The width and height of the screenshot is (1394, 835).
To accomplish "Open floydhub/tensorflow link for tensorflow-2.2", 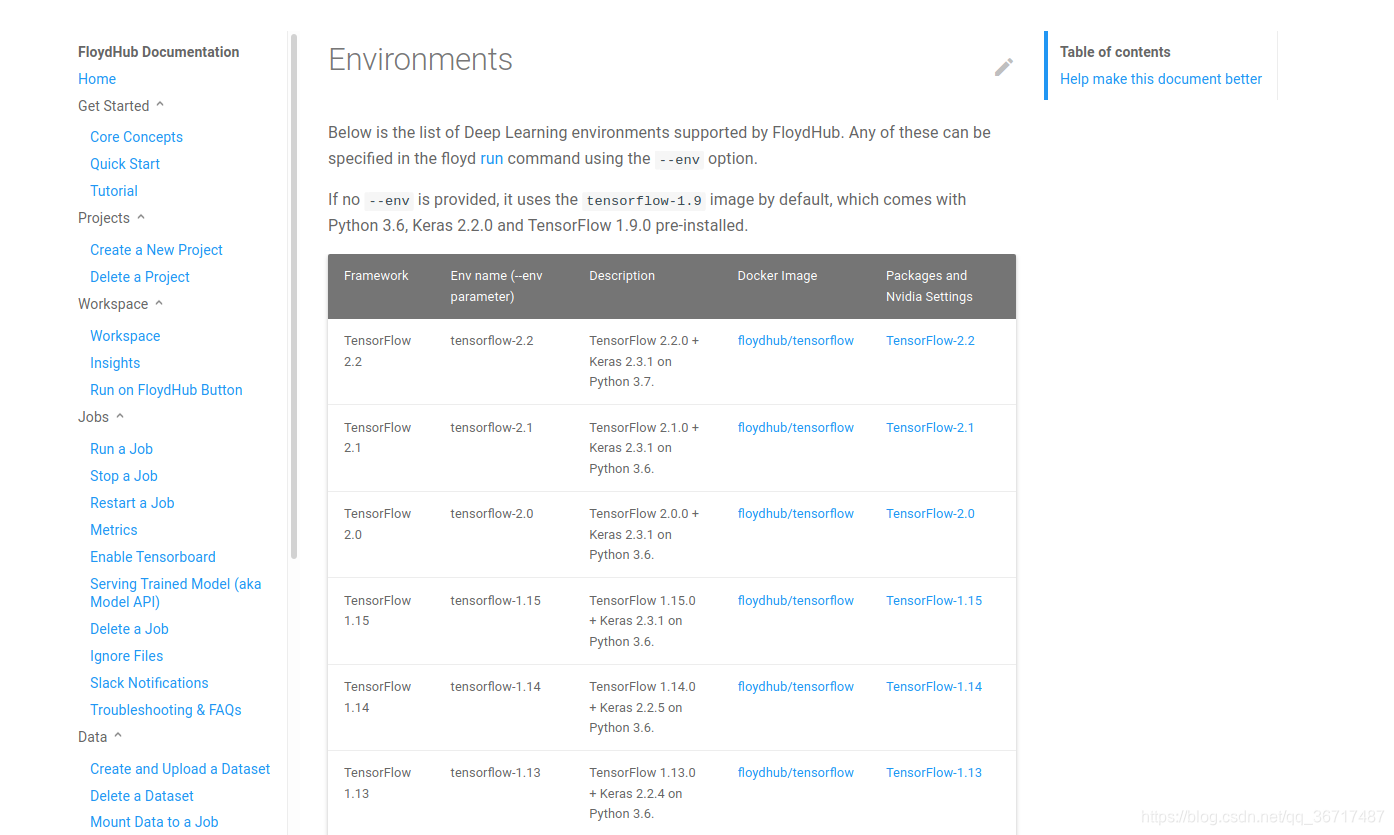I will [x=796, y=341].
